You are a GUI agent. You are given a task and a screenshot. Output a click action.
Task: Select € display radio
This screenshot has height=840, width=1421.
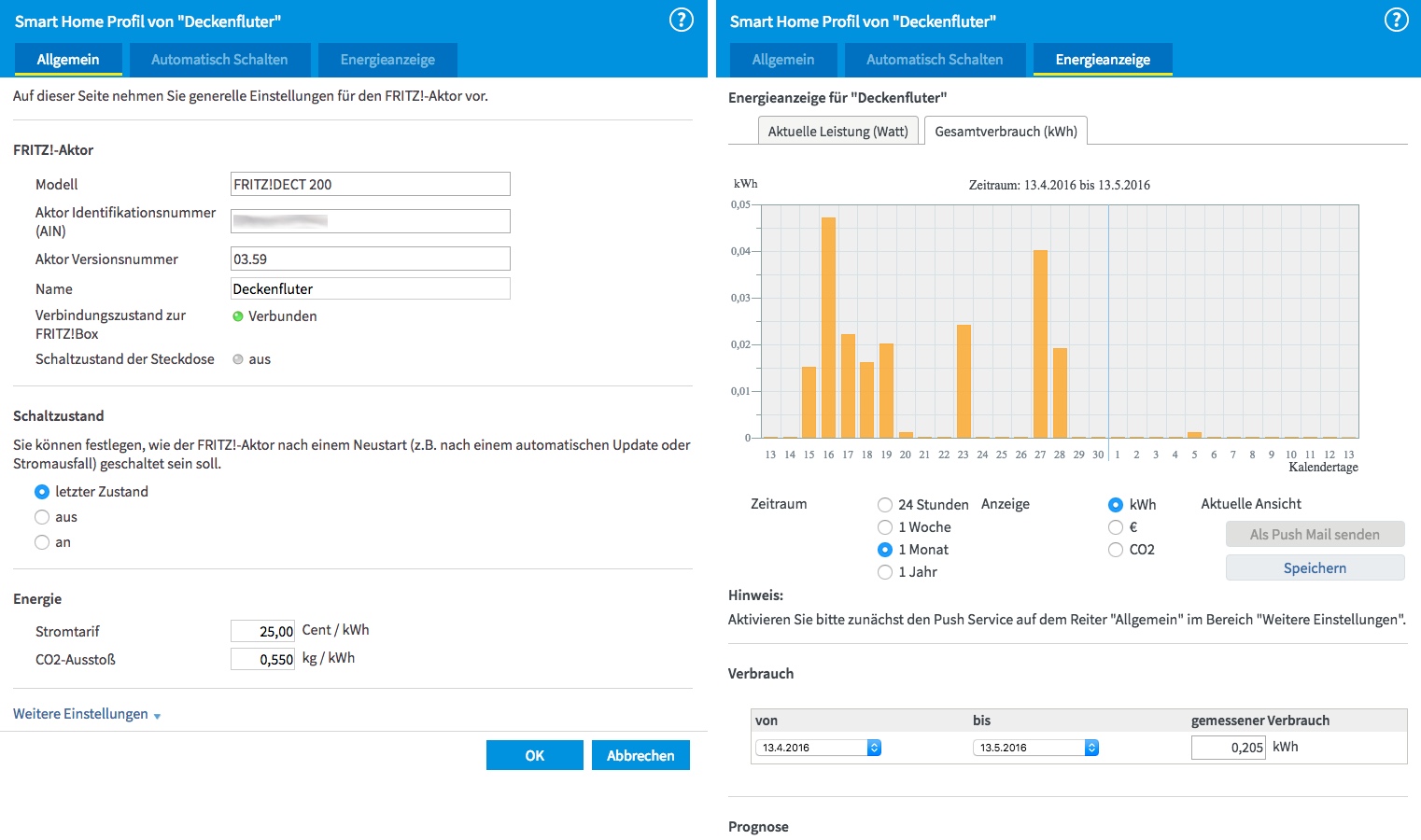tap(1116, 527)
